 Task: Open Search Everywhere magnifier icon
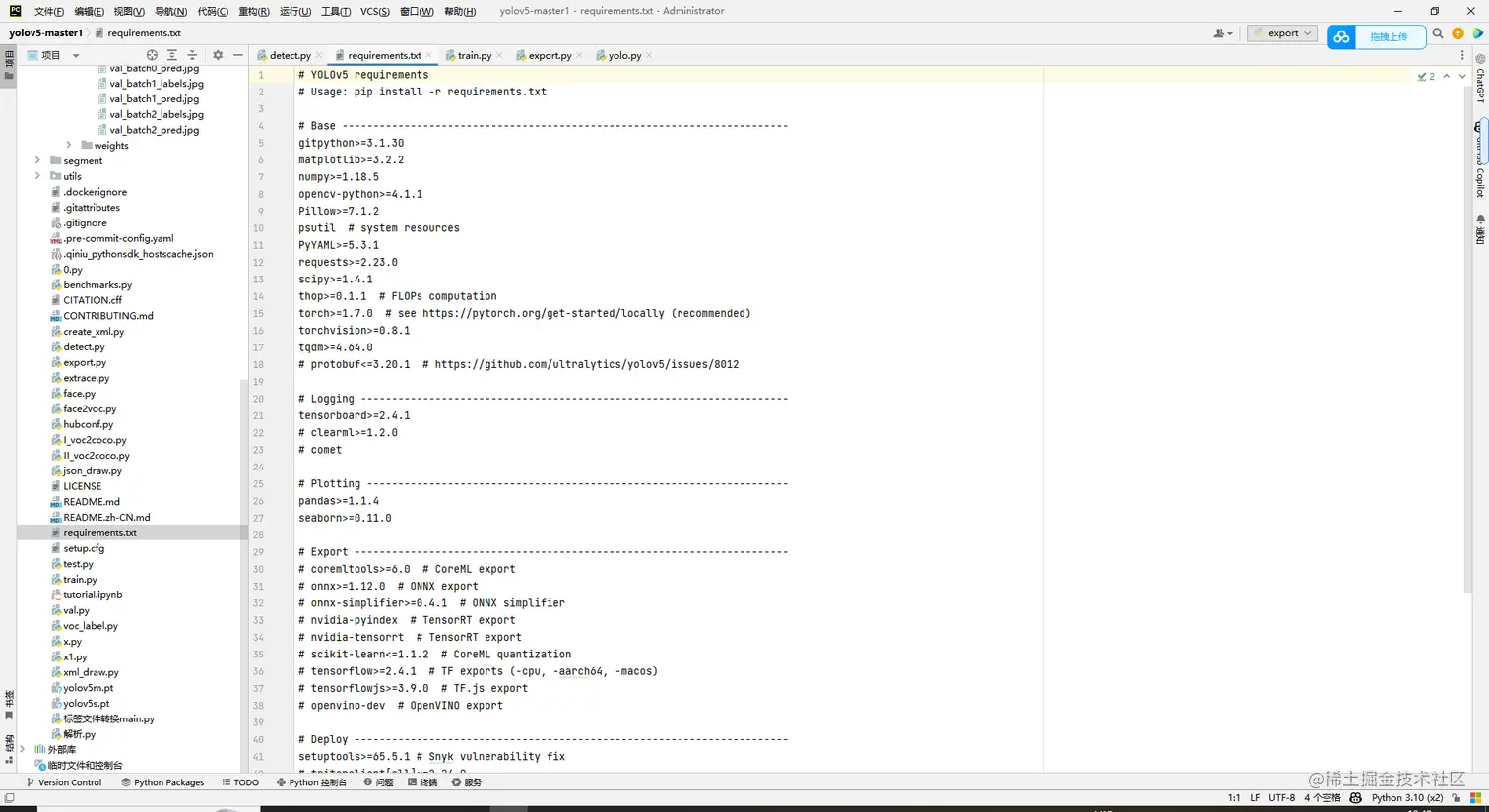(1438, 33)
